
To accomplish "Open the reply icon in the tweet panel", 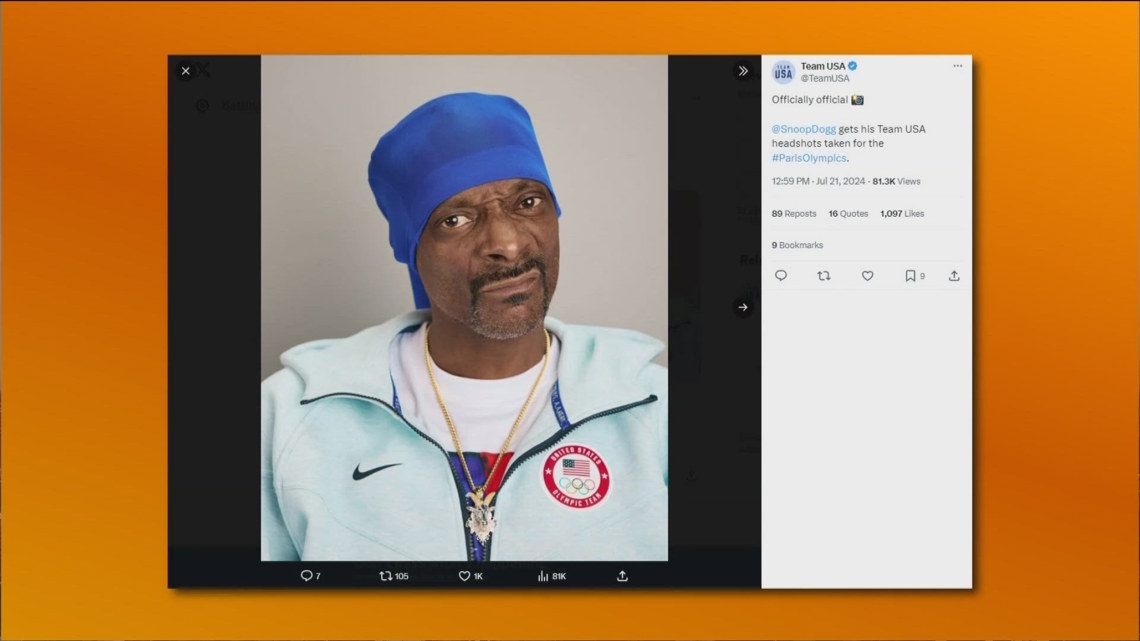I will click(x=780, y=276).
